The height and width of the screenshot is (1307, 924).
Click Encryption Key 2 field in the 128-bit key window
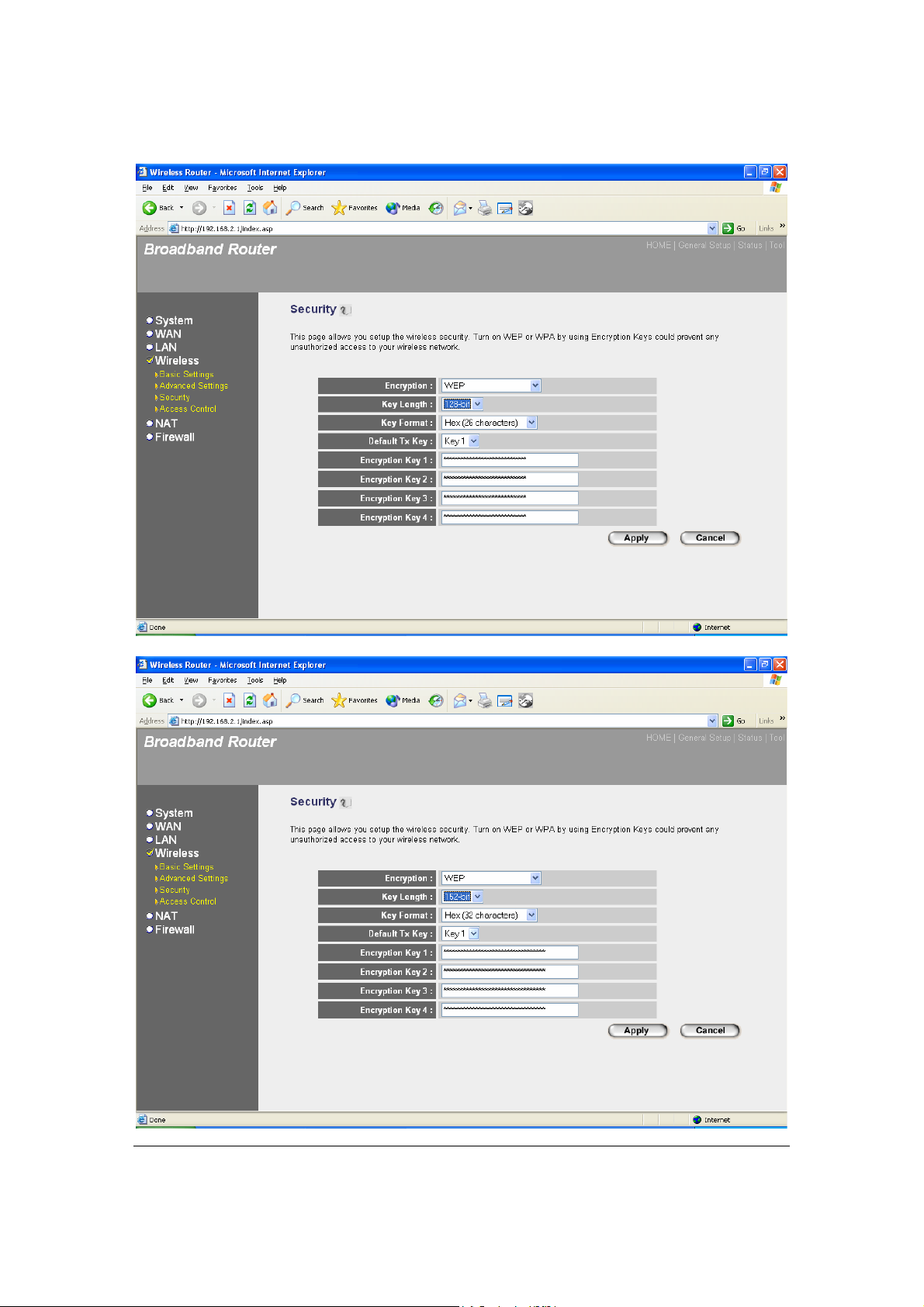tap(510, 479)
